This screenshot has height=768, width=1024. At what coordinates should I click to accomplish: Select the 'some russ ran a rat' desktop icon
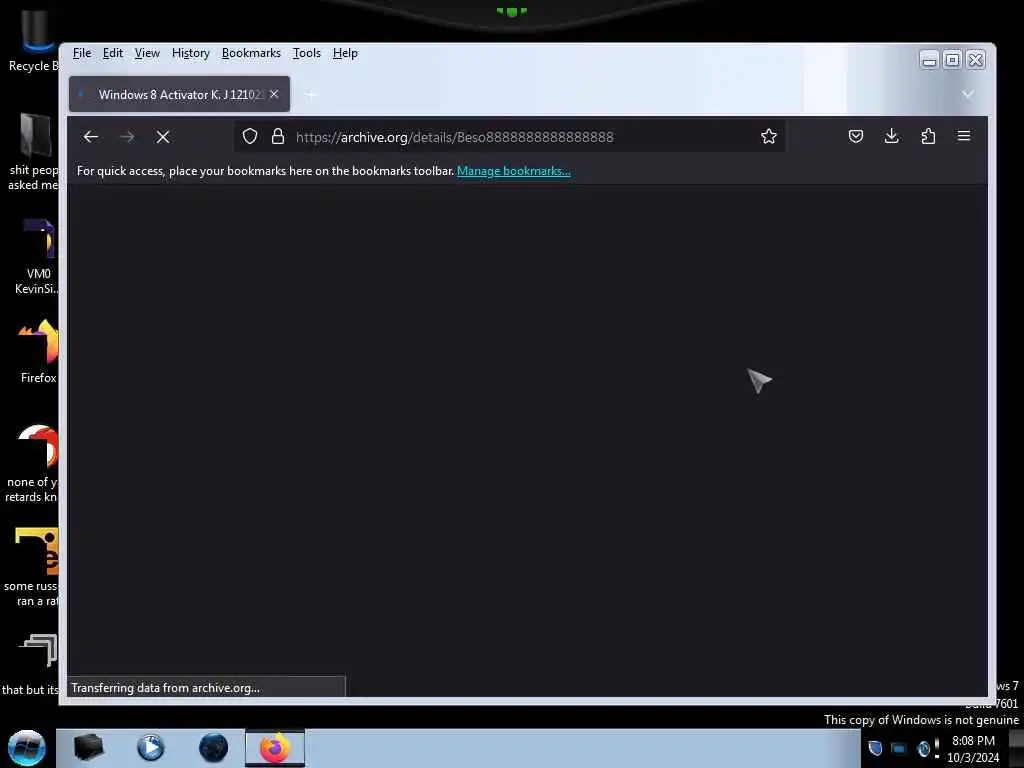31,567
